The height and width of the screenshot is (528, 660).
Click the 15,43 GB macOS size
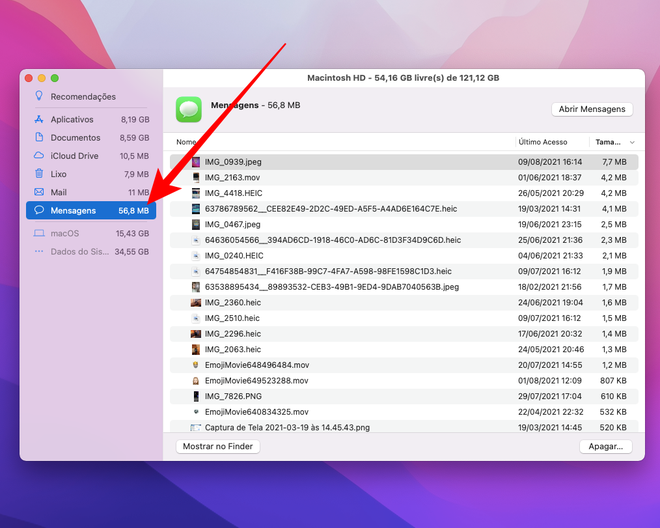(x=132, y=233)
